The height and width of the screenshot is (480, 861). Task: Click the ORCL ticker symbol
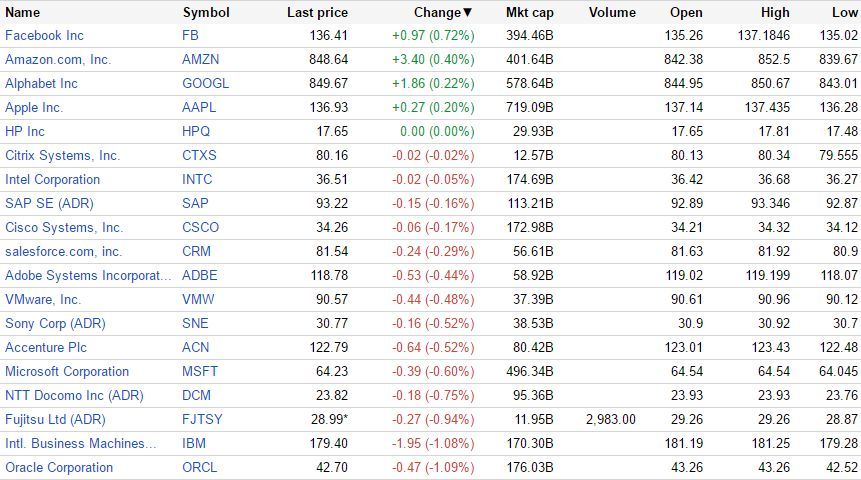(x=200, y=467)
